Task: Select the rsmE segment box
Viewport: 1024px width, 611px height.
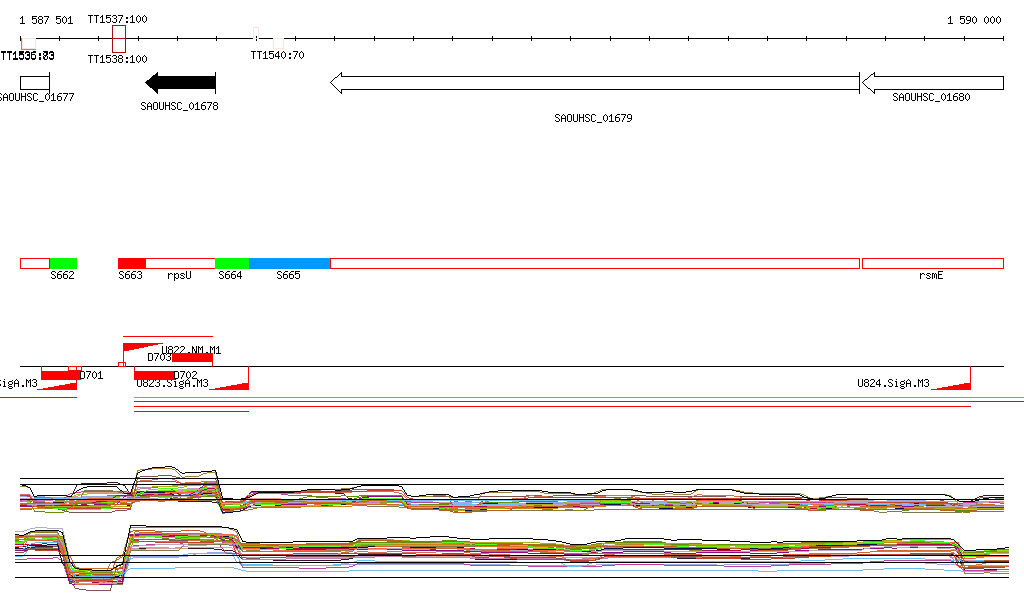Action: pos(932,263)
